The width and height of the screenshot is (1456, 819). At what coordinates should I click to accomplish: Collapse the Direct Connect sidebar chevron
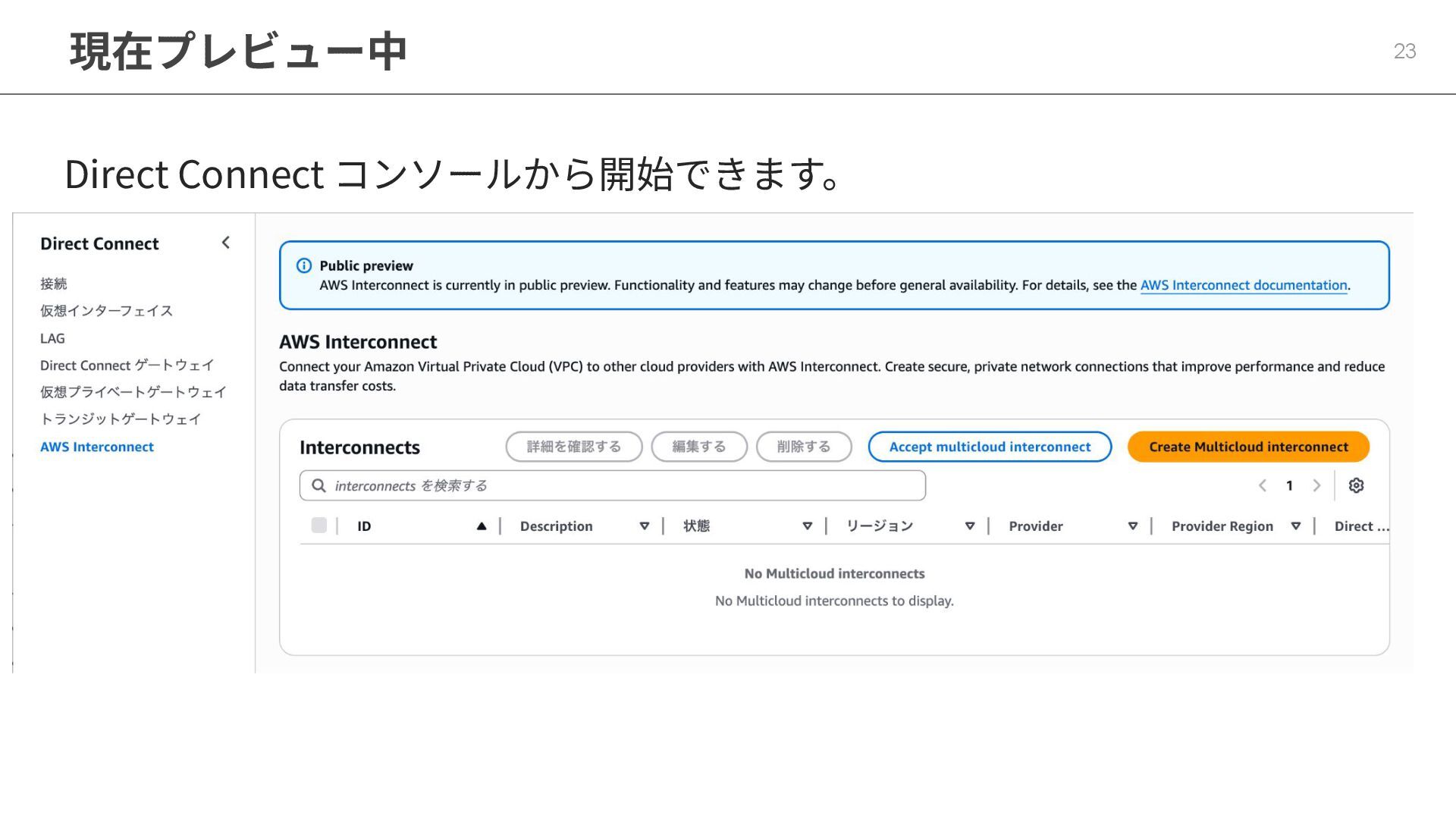click(225, 243)
